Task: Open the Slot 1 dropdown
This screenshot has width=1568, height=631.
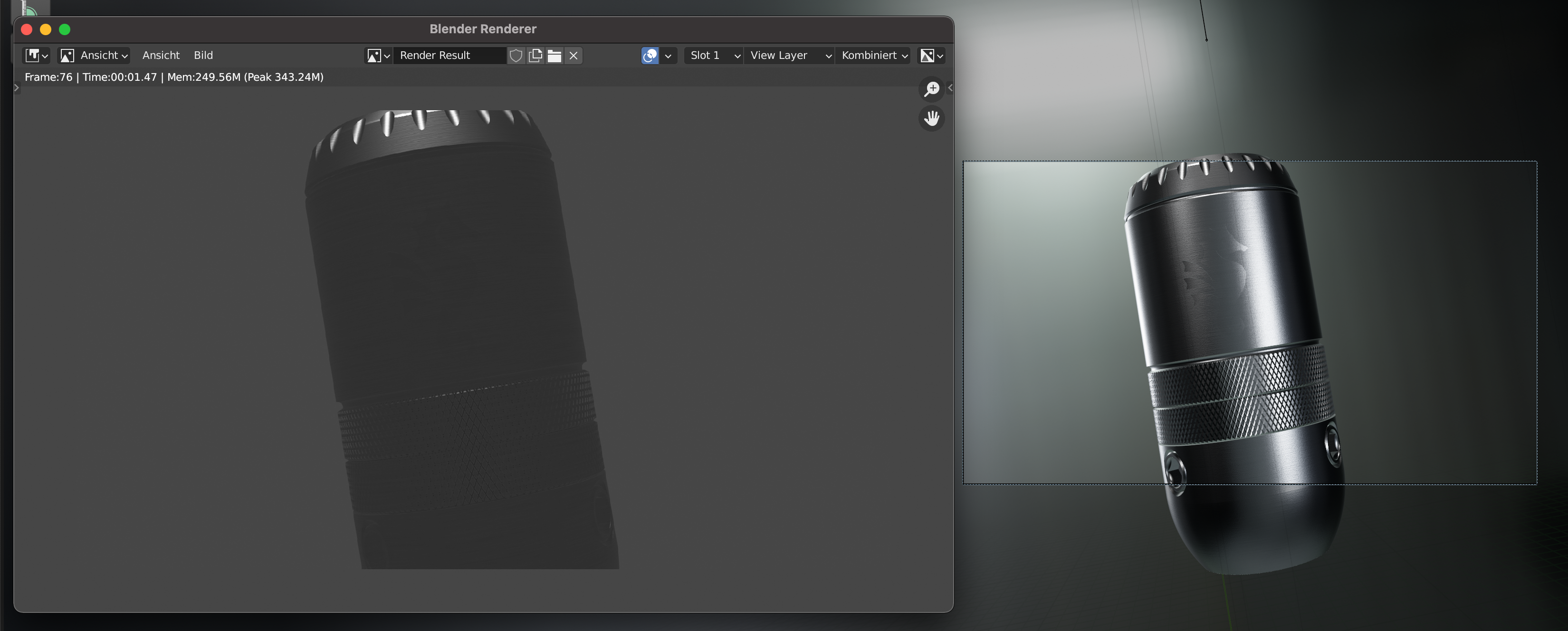Action: (713, 56)
